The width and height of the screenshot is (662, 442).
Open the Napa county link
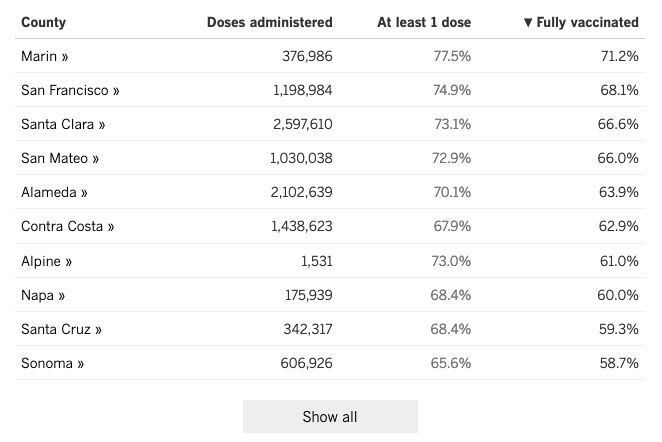(43, 295)
